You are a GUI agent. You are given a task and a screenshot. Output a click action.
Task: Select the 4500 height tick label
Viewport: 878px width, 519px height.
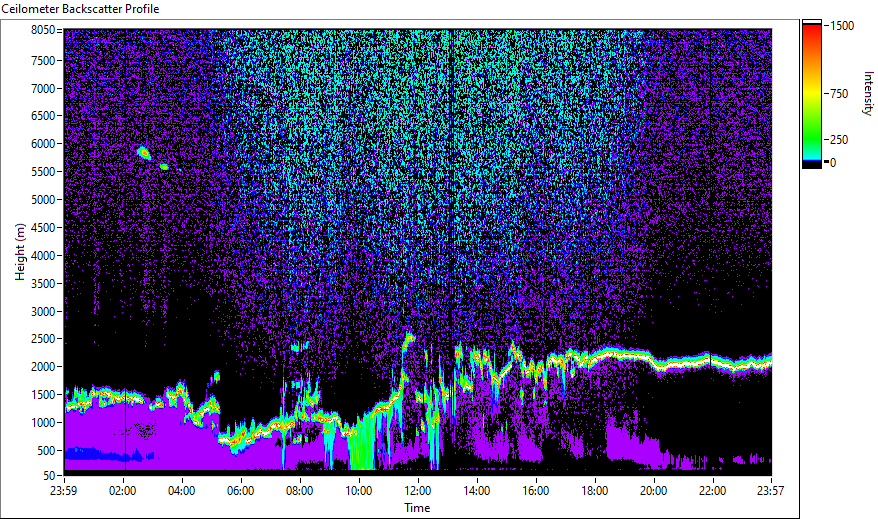[43, 228]
